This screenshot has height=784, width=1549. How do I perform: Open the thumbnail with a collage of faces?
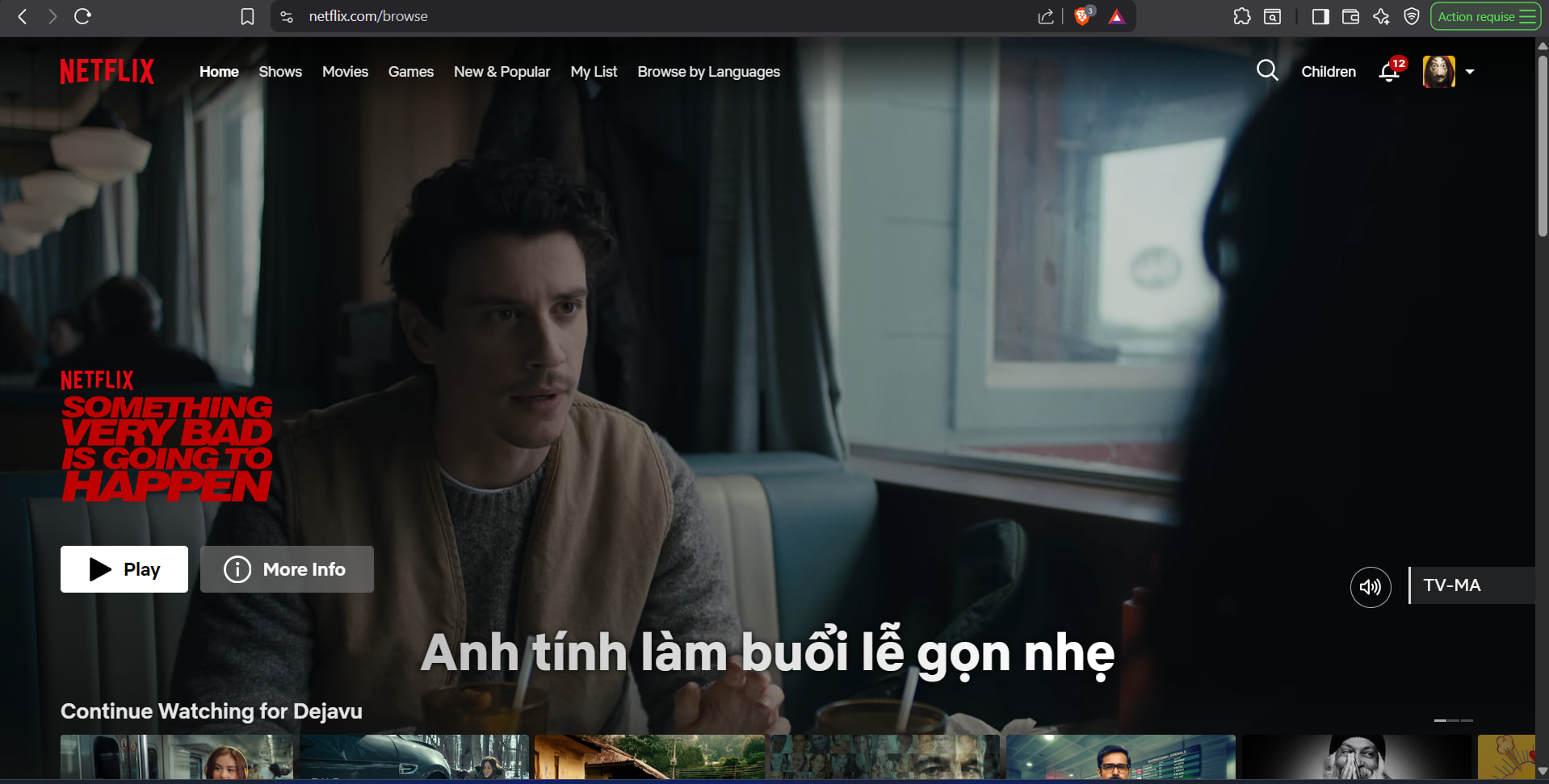[x=885, y=757]
